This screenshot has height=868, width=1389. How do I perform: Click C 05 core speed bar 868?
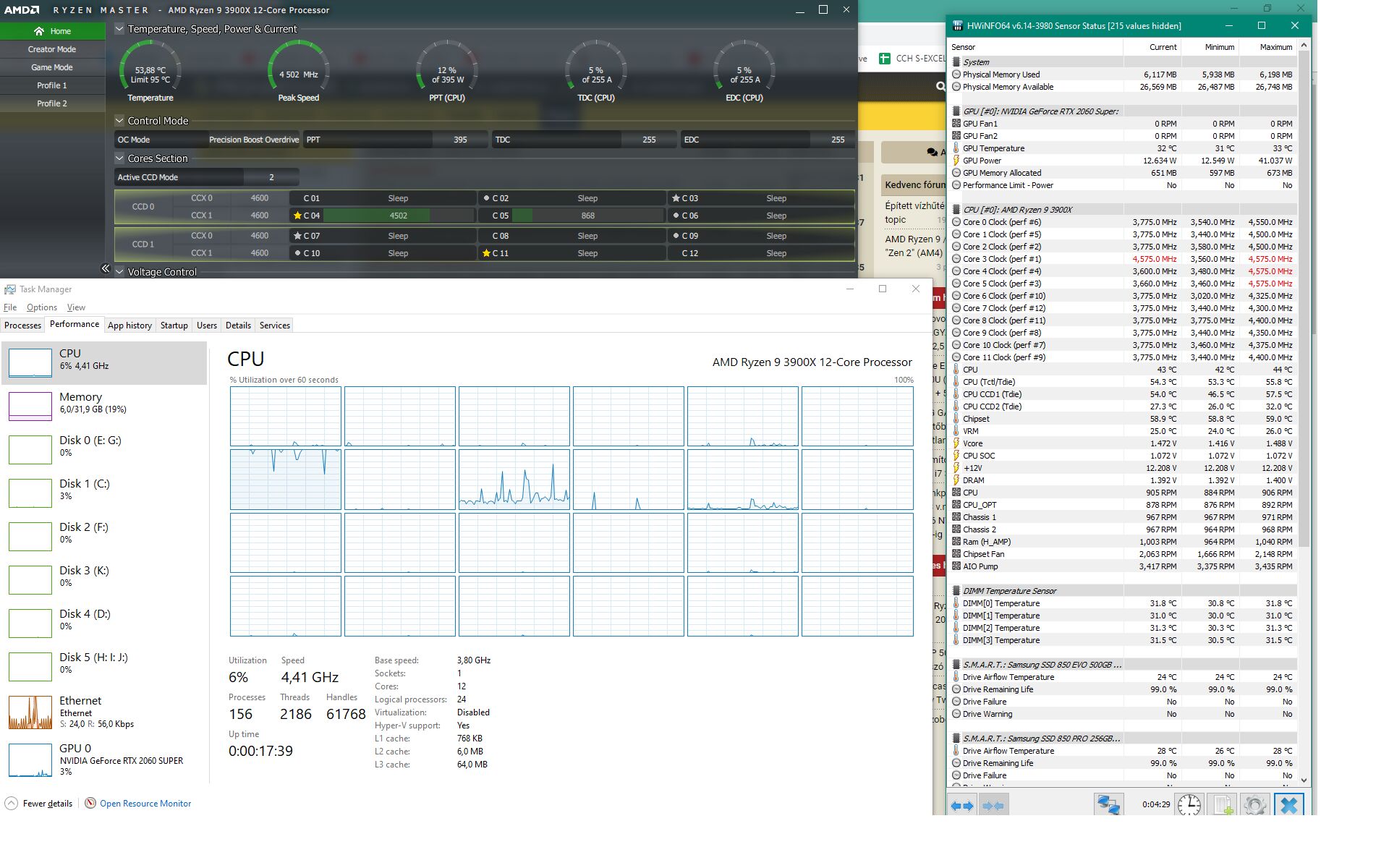tap(587, 216)
